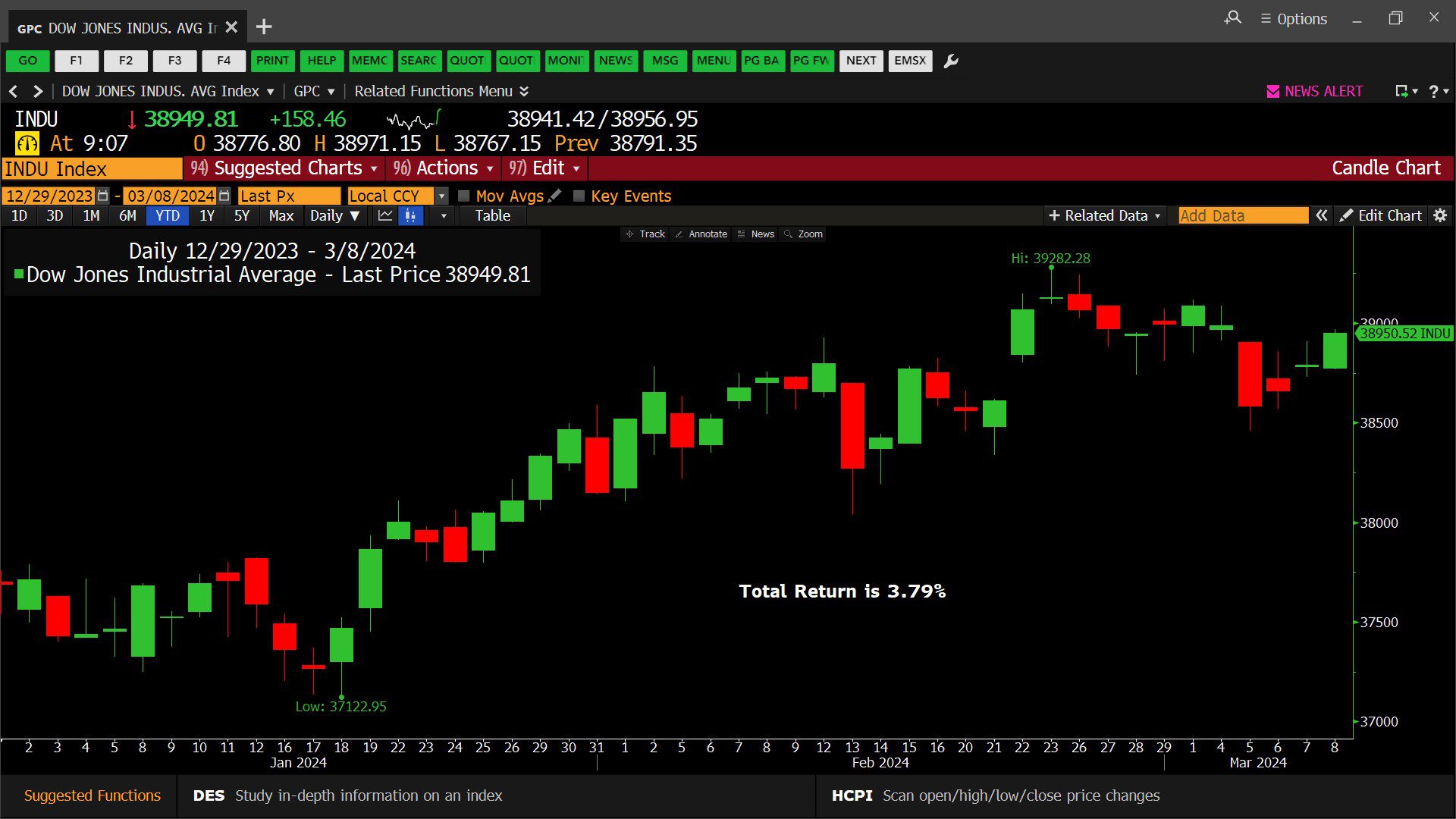Activate the Annotate tool
Screen dimensions: 1456x819
click(701, 234)
